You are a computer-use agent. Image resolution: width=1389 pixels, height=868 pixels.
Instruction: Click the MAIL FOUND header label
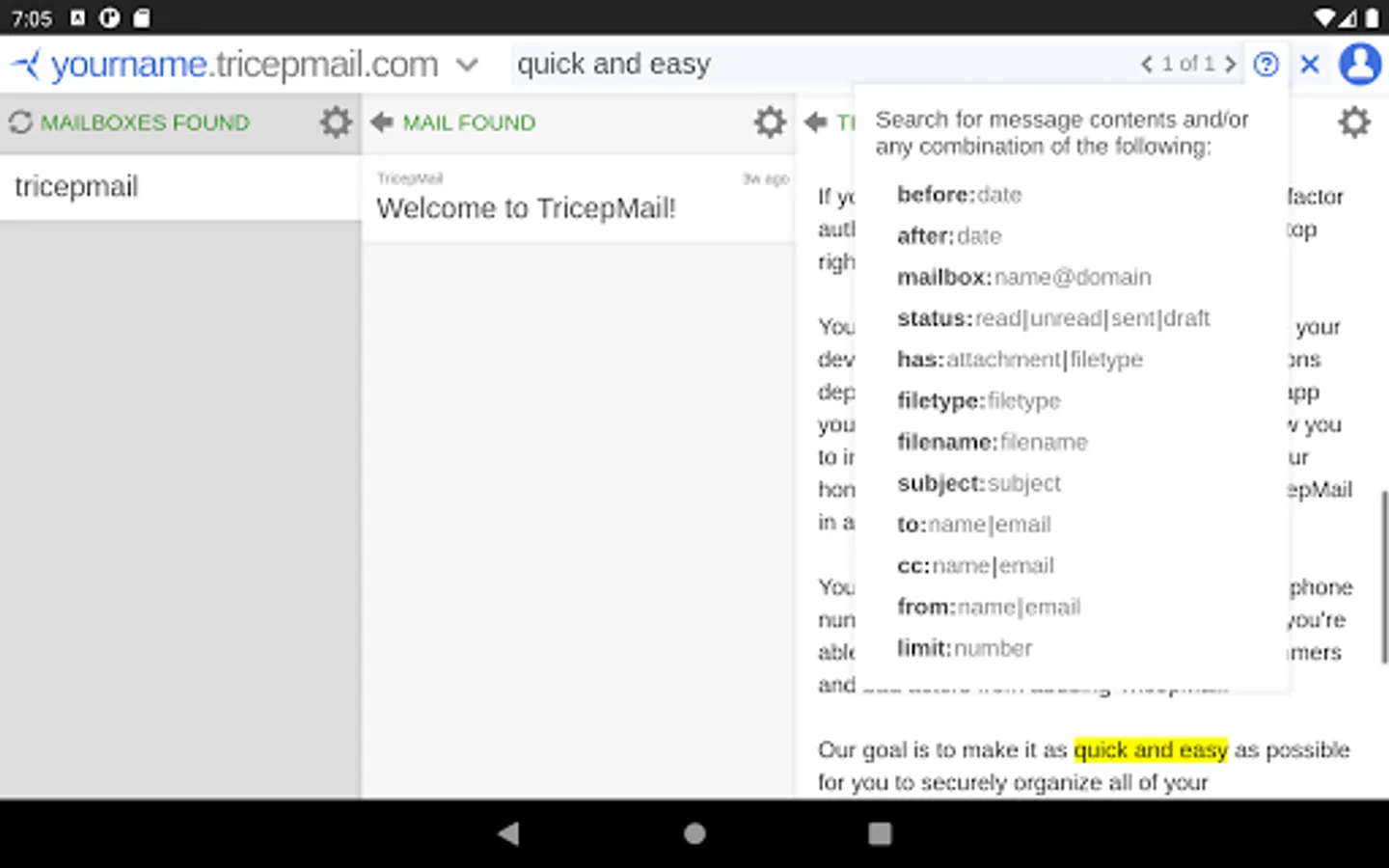point(469,122)
